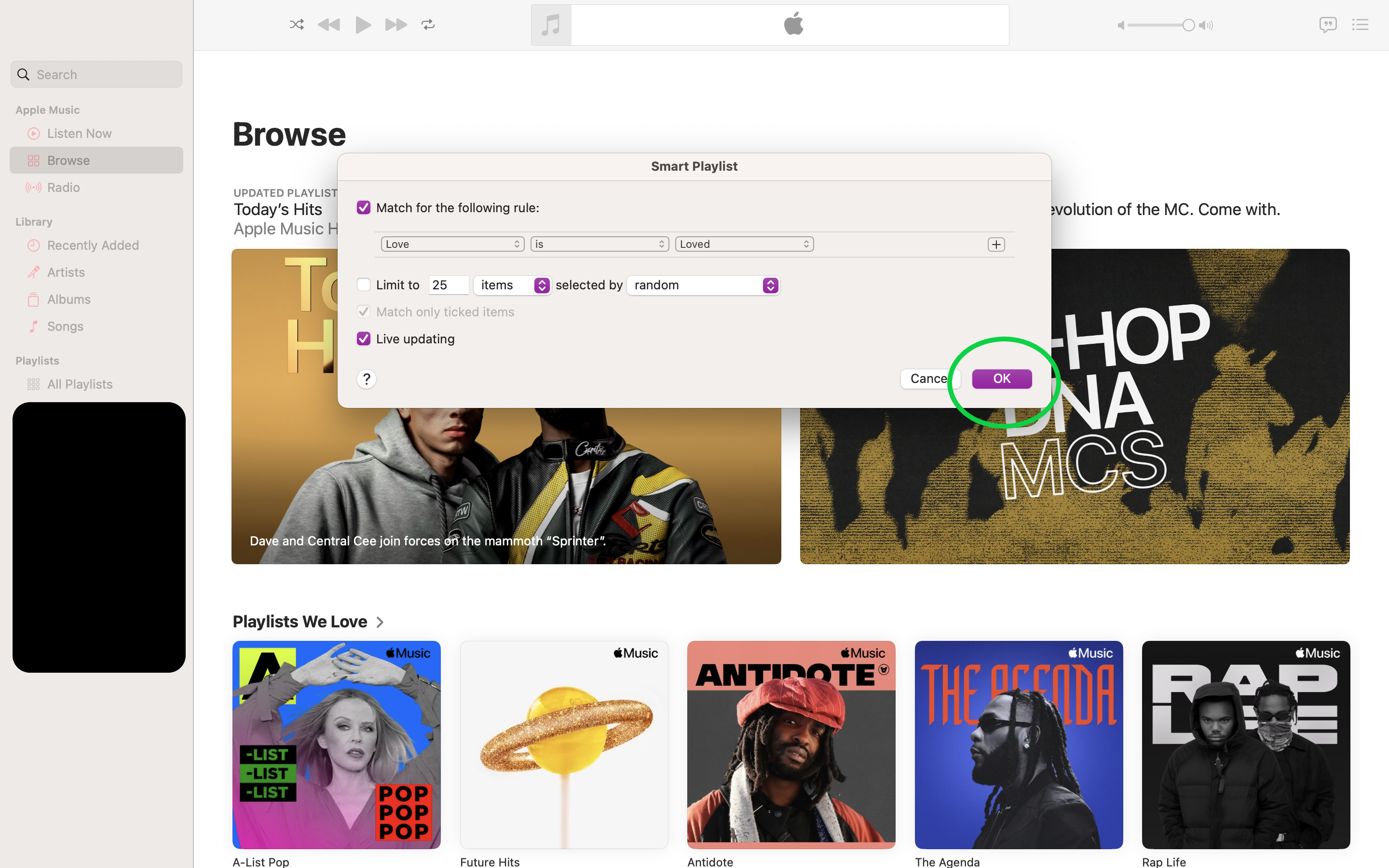This screenshot has width=1389, height=868.
Task: Toggle Match for the following rule checkbox
Action: coord(363,207)
